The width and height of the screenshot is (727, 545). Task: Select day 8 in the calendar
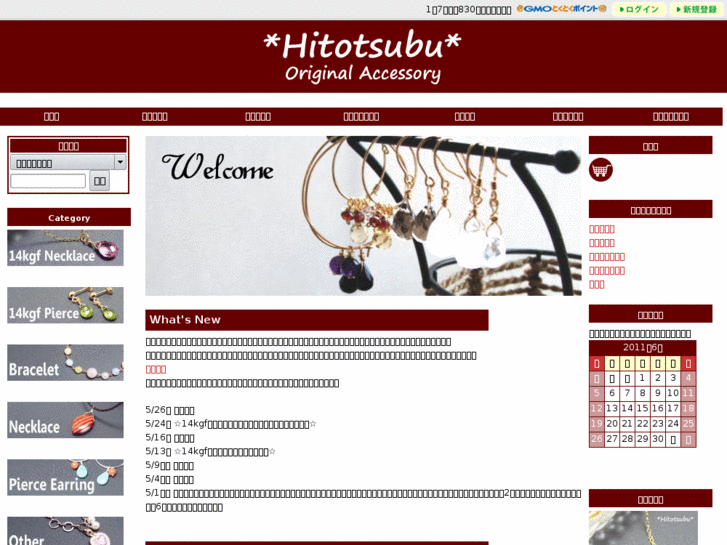[642, 393]
